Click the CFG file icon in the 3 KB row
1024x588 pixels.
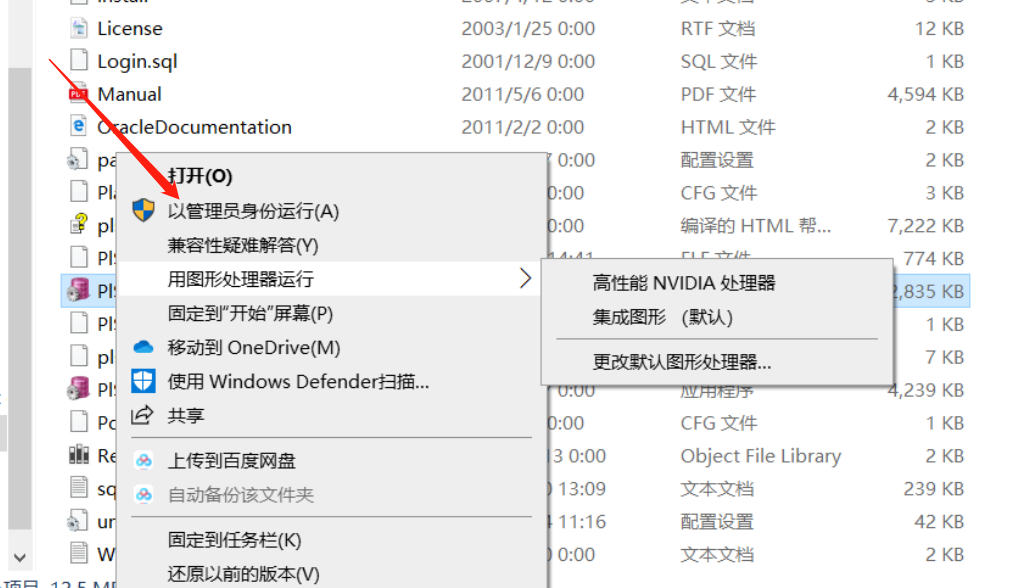(79, 191)
